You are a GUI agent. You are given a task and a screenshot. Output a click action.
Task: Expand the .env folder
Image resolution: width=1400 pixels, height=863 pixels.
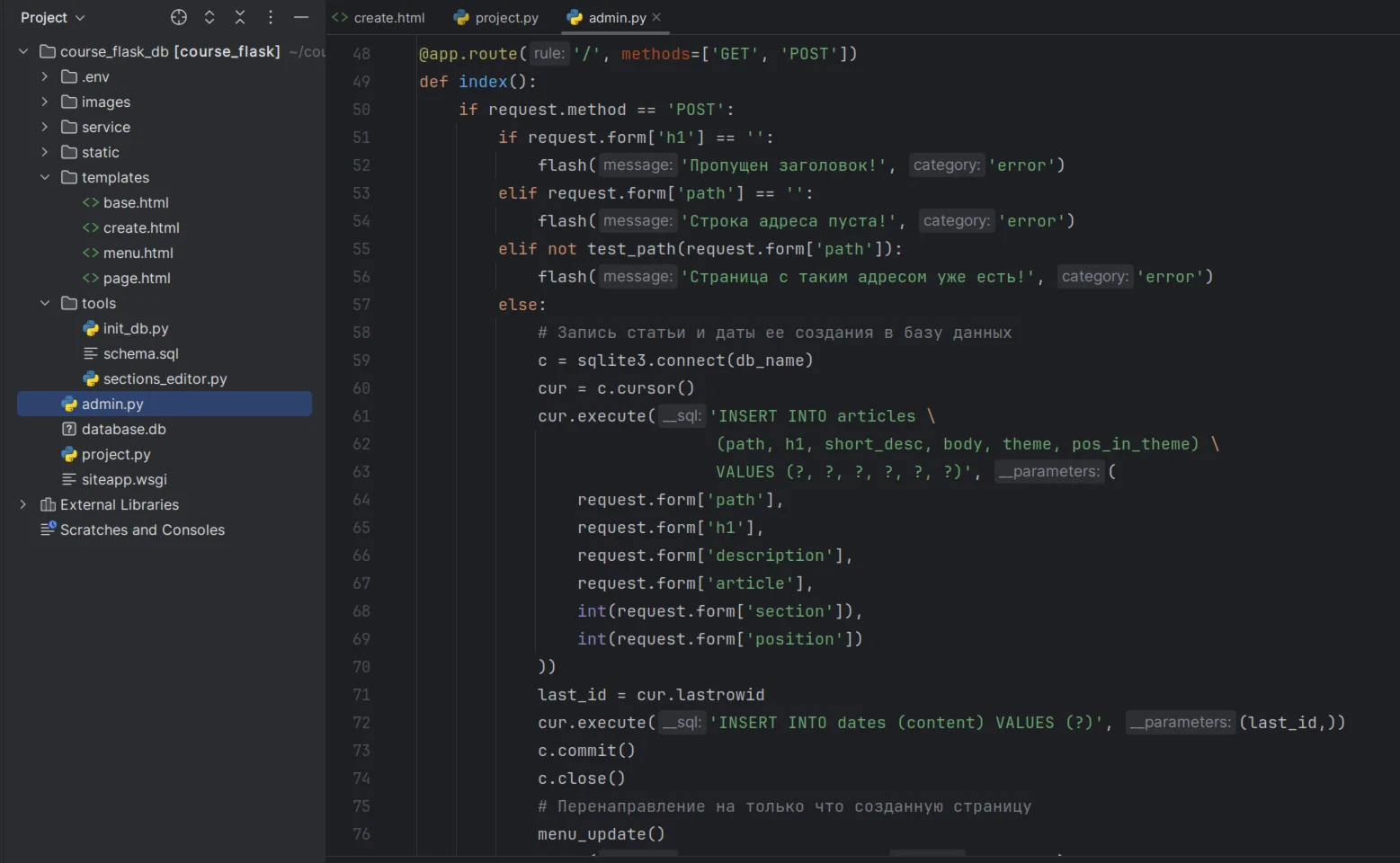(x=44, y=76)
